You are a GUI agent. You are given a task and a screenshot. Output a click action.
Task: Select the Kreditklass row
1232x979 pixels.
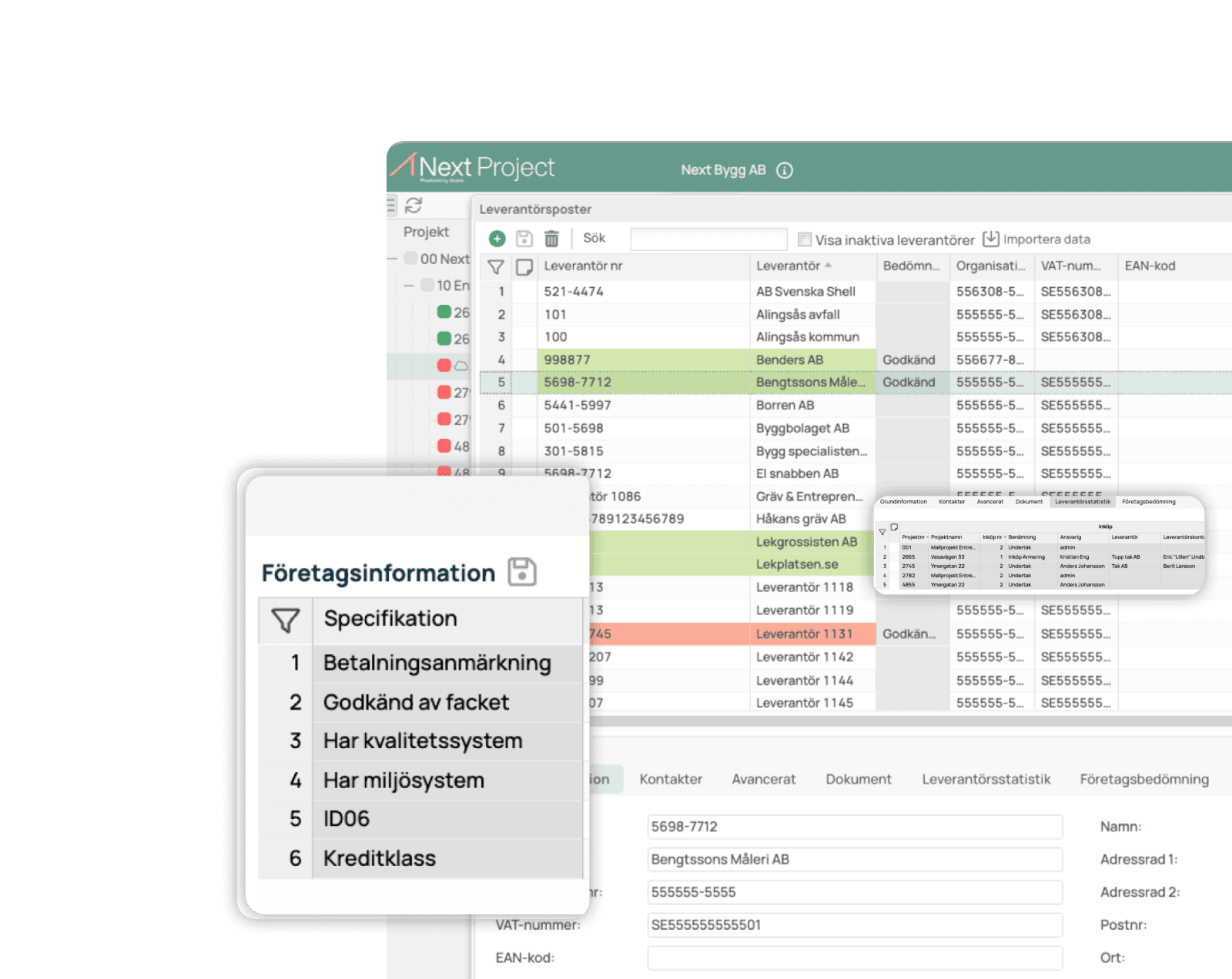[420, 858]
